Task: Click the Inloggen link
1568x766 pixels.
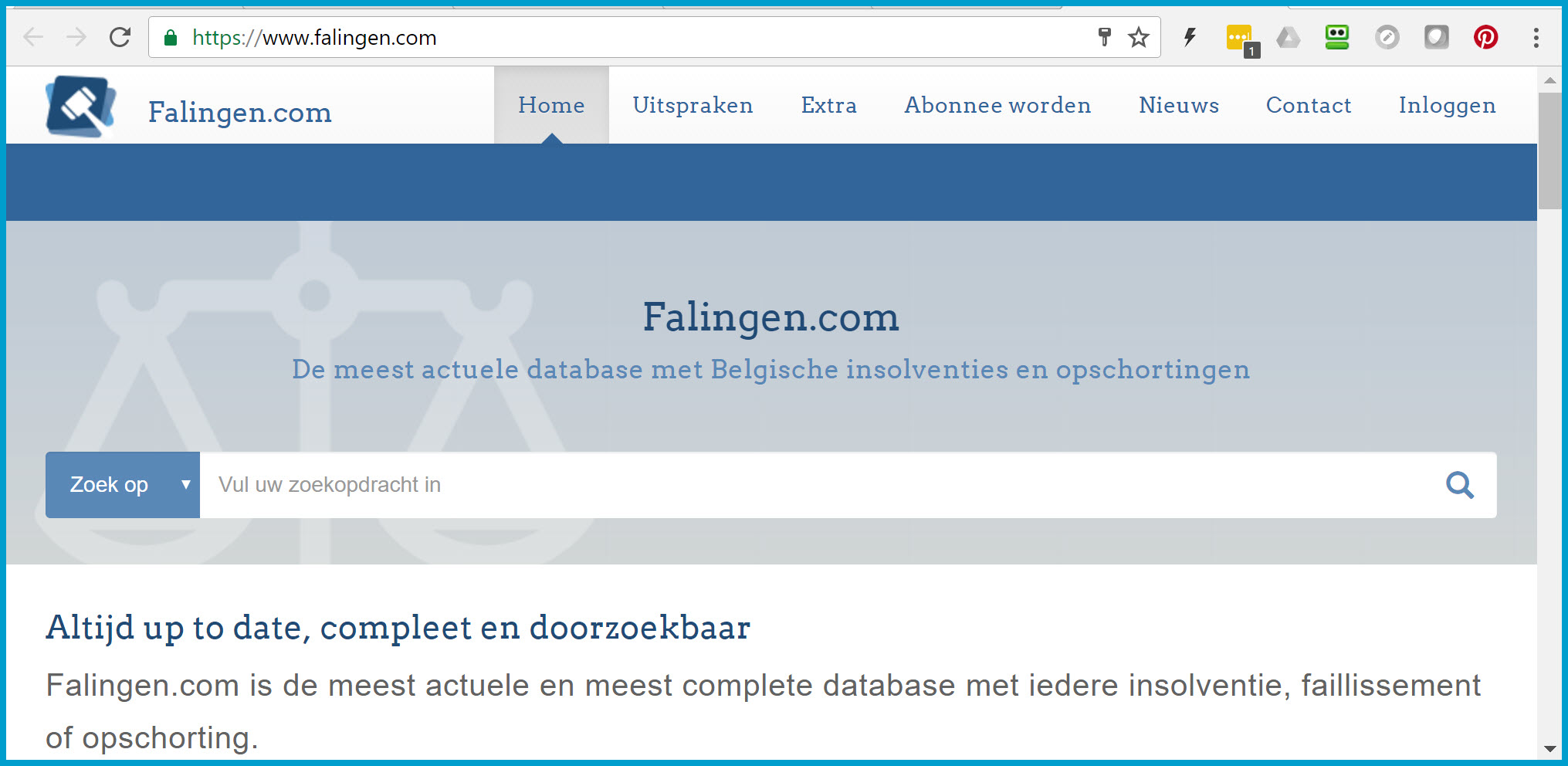Action: tap(1447, 107)
